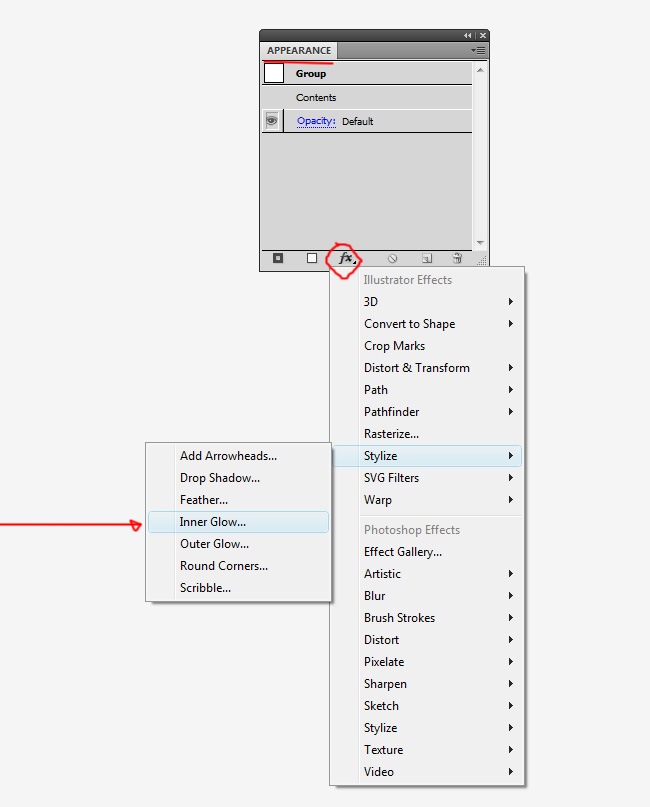
Task: Expand the 3D effects submenu
Action: tap(427, 302)
